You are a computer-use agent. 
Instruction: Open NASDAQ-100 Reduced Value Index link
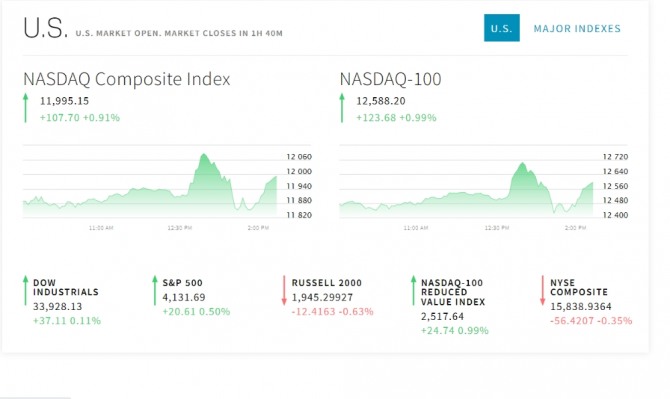(453, 292)
